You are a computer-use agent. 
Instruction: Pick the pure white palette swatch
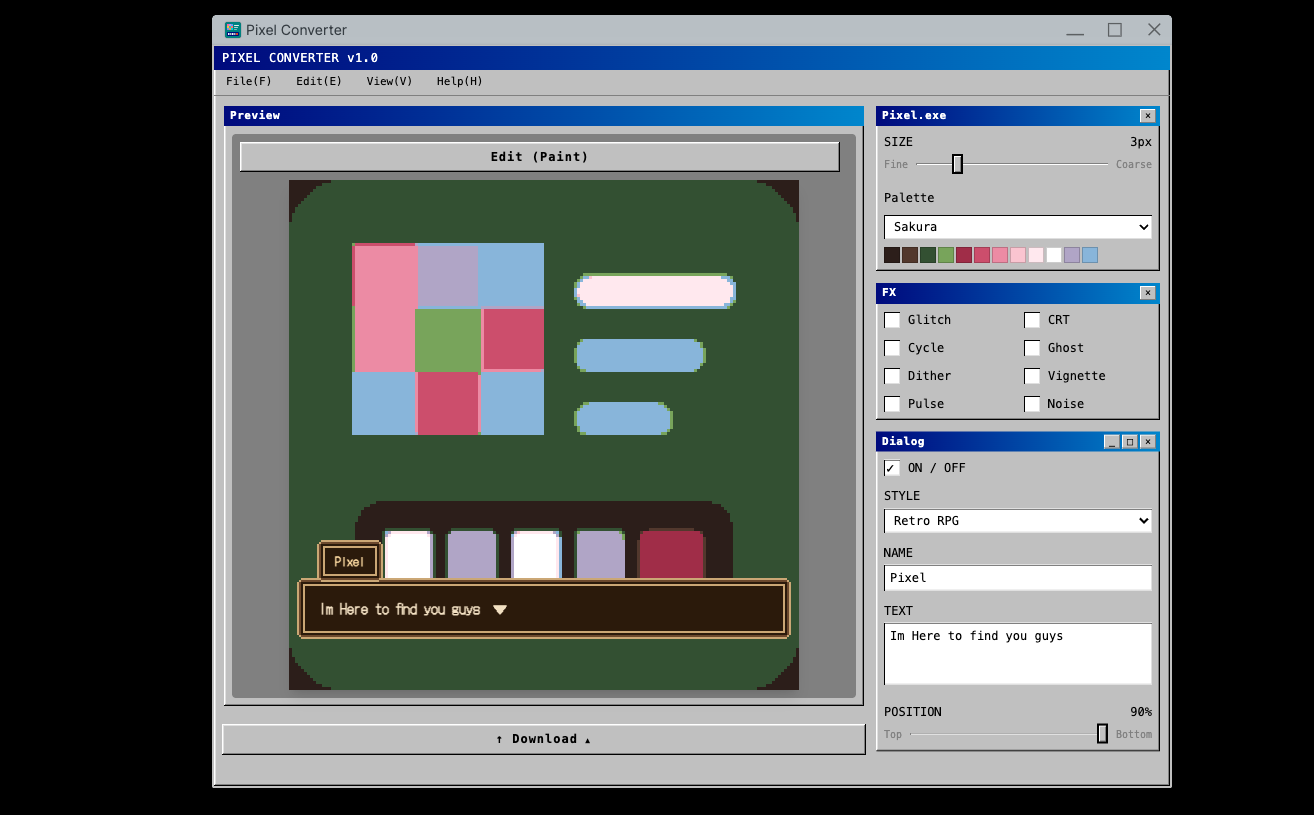click(x=1054, y=255)
